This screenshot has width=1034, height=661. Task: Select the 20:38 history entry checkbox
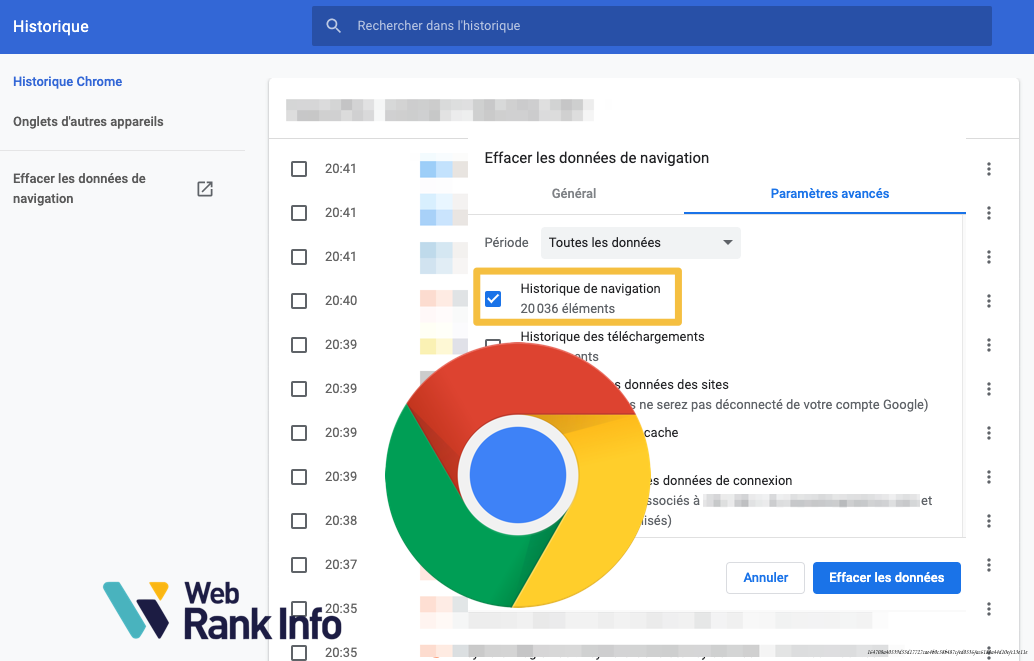click(x=299, y=521)
